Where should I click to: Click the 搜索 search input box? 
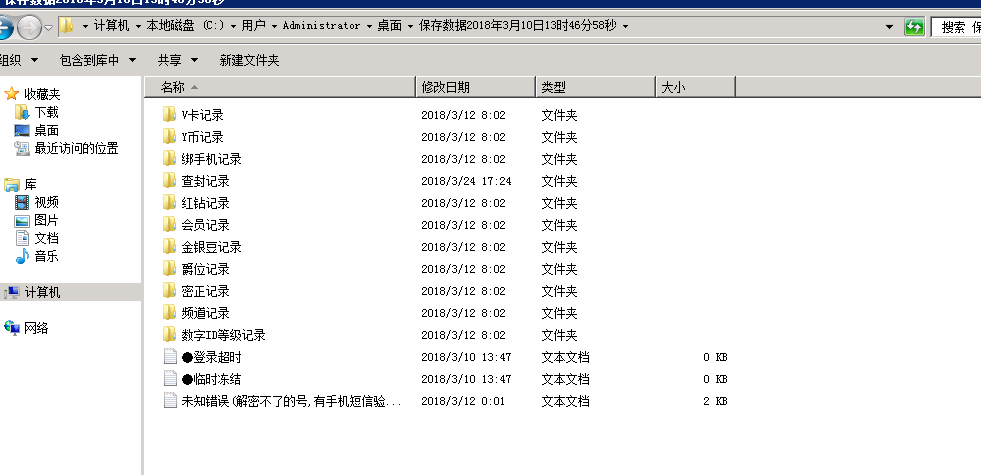[x=958, y=27]
